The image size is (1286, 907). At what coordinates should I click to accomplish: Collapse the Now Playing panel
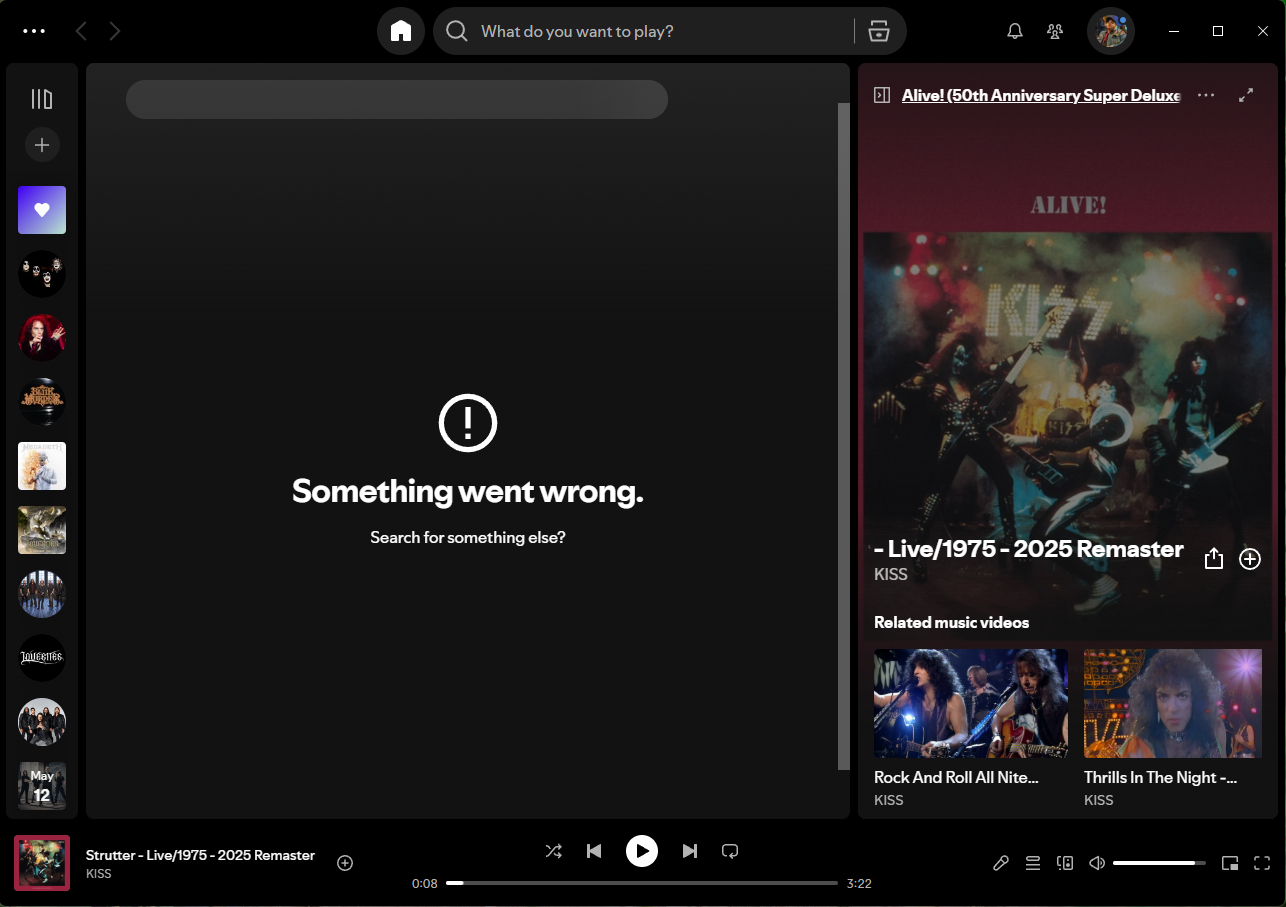[881, 94]
